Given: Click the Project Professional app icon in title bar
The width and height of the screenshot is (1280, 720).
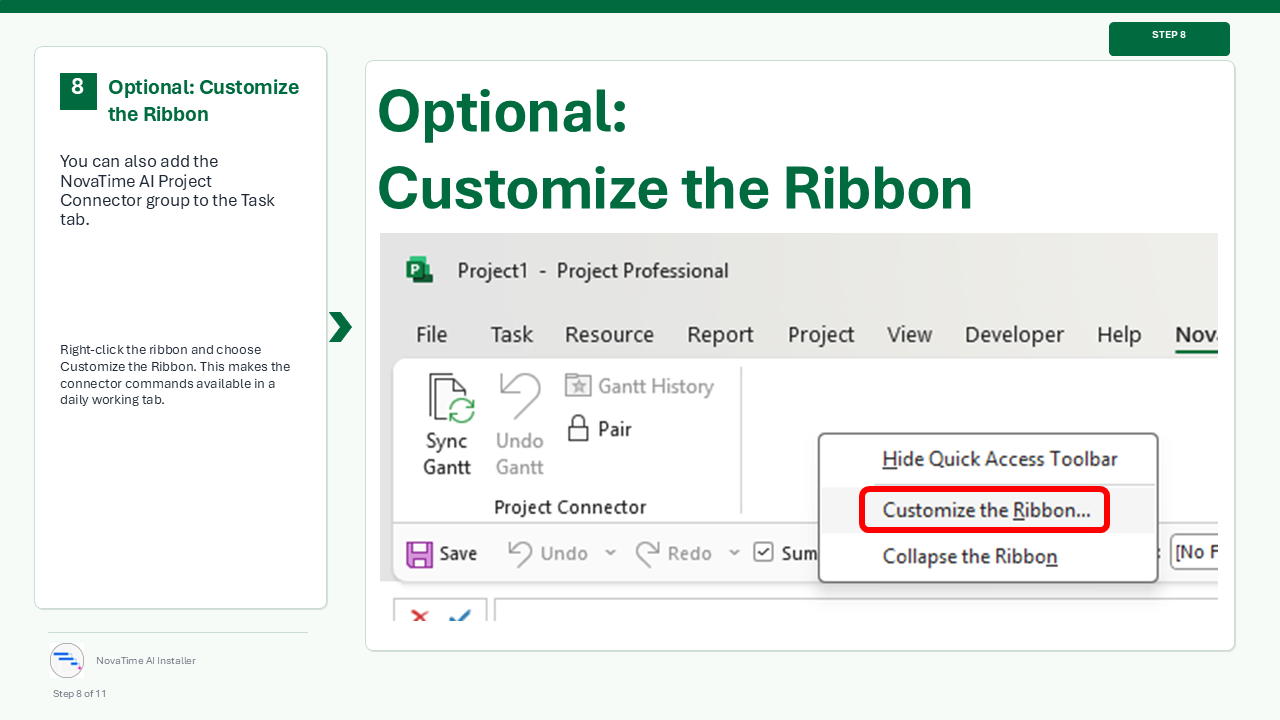Looking at the screenshot, I should (x=419, y=270).
